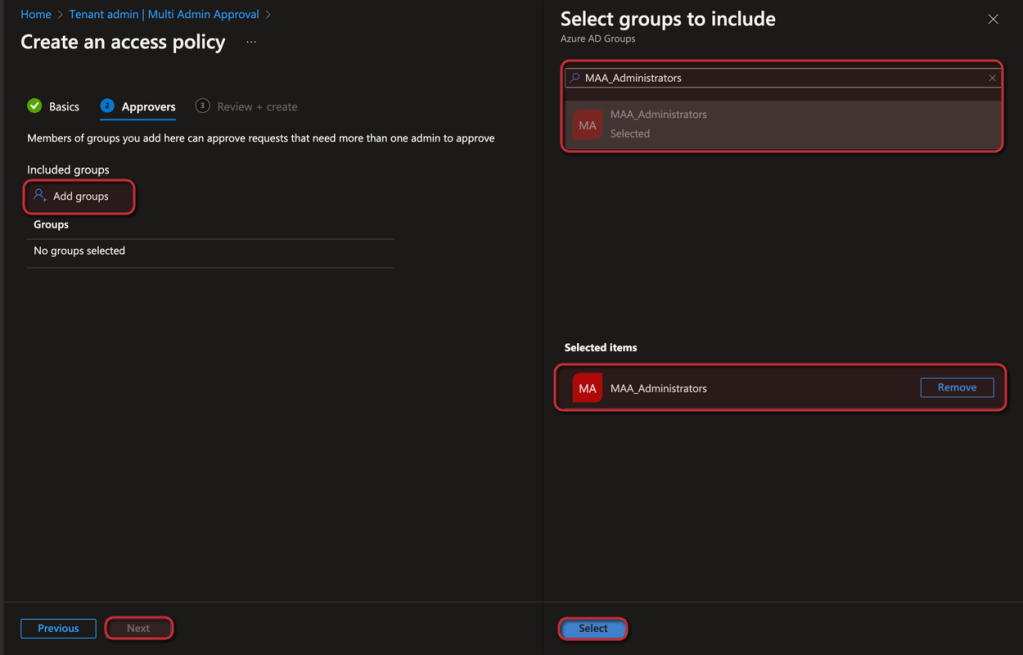Go to Review + create step
Viewport: 1023px width, 655px height.
coord(257,107)
